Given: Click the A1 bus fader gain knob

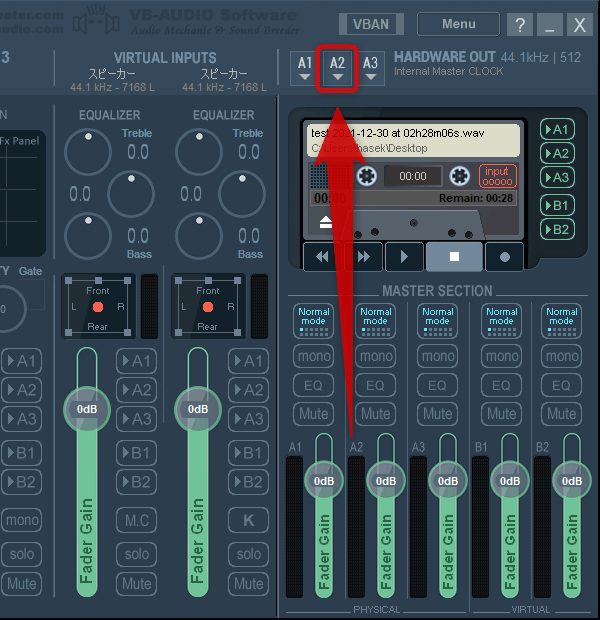Looking at the screenshot, I should coord(324,480).
